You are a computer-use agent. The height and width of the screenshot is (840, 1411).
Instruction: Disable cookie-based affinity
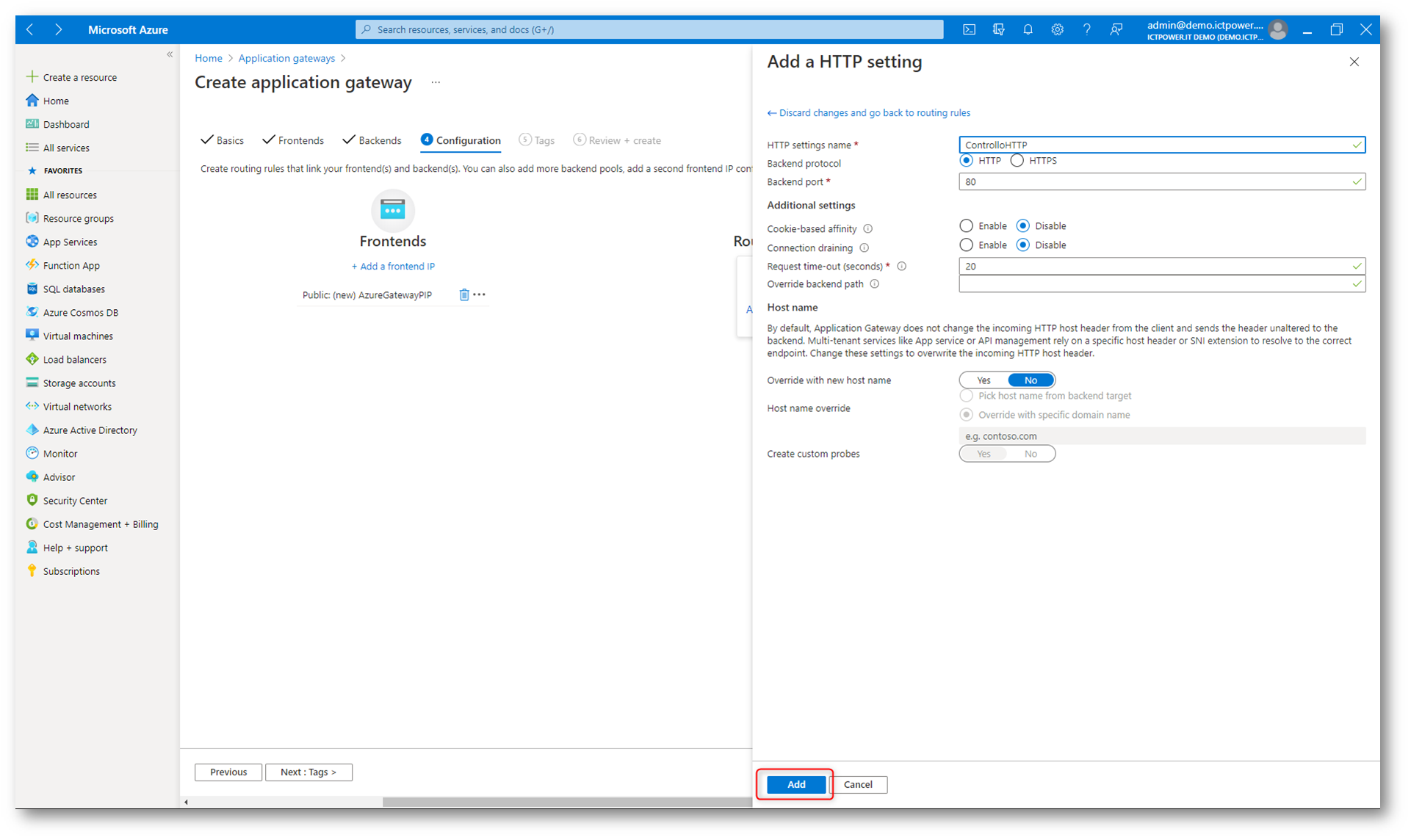click(x=1023, y=225)
